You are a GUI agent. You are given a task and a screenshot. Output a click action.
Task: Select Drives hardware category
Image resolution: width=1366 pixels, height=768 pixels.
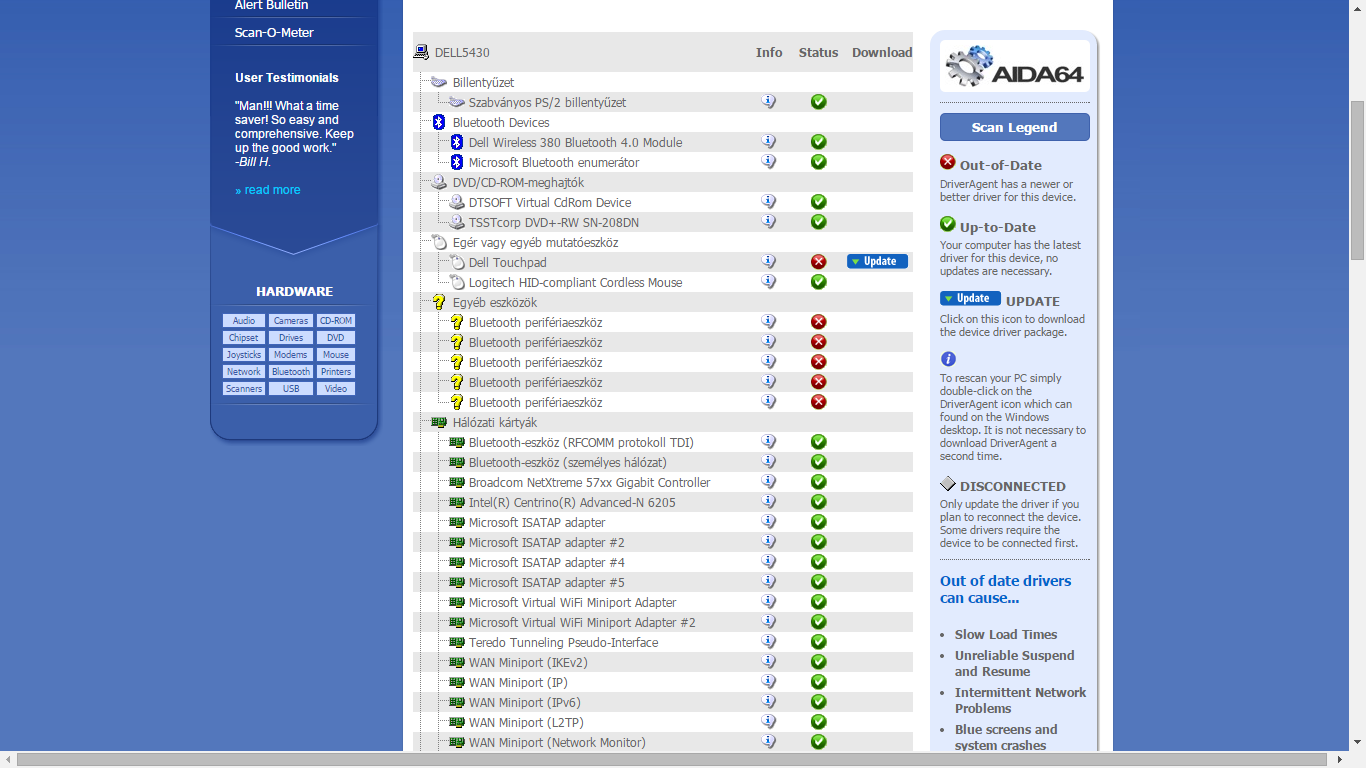291,338
